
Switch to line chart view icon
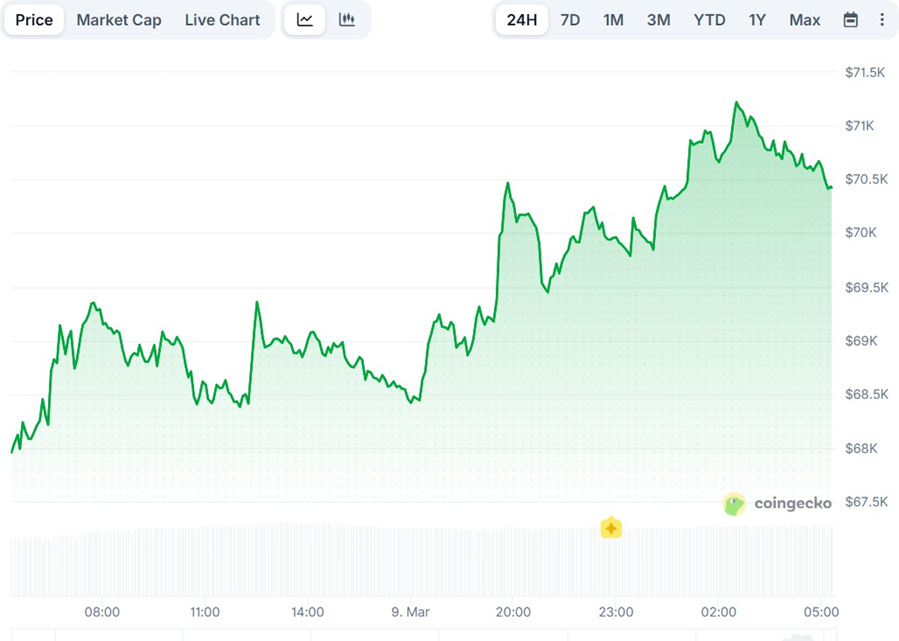point(305,20)
